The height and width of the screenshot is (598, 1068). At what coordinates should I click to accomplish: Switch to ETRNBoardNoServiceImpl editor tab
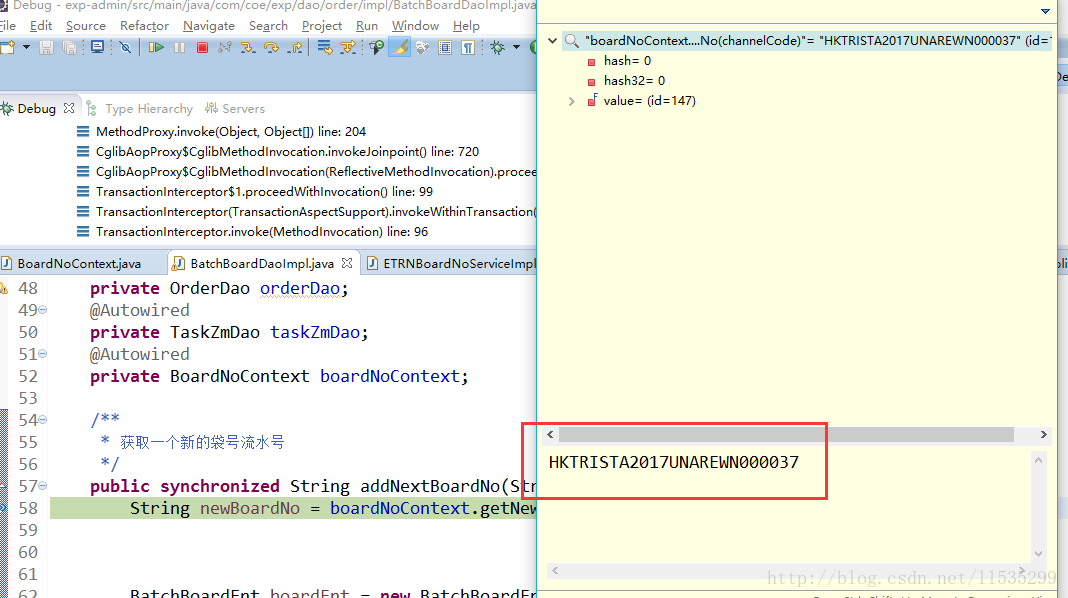[x=452, y=264]
